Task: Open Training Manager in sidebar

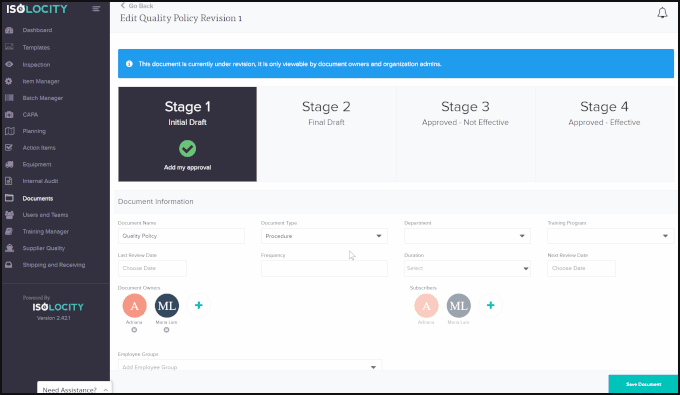Action: click(46, 232)
